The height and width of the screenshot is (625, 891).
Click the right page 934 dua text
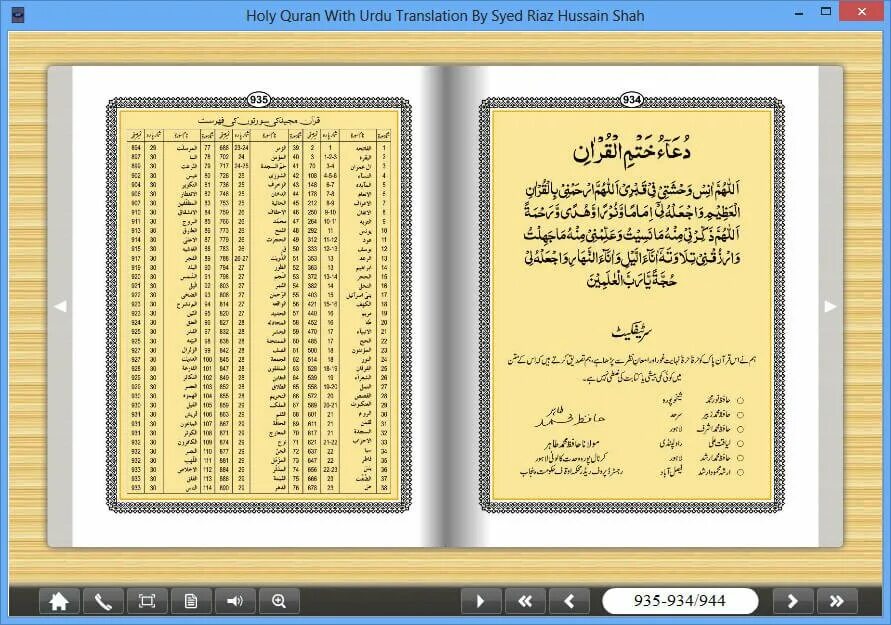pyautogui.click(x=632, y=233)
